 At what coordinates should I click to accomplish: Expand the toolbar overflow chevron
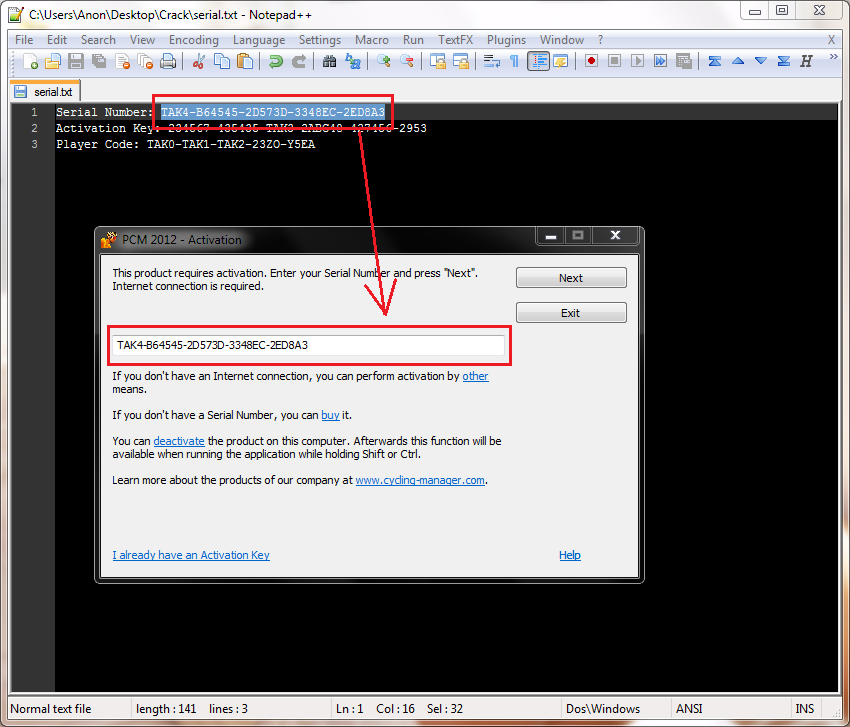[x=834, y=57]
